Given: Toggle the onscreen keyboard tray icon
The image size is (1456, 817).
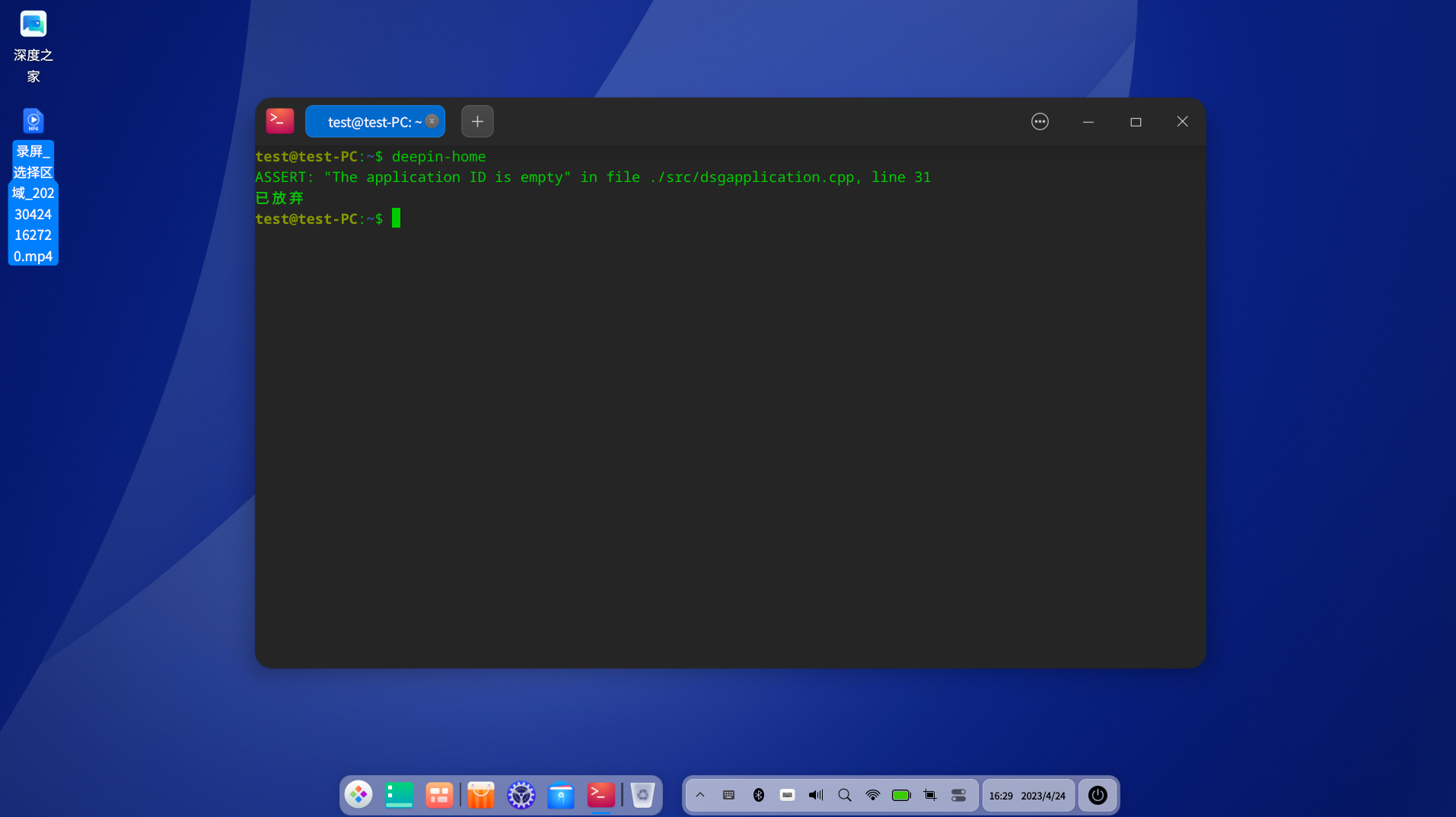Looking at the screenshot, I should pos(786,795).
